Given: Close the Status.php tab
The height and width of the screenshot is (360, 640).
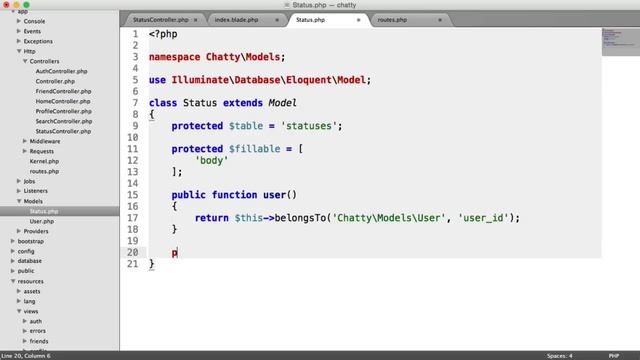Looking at the screenshot, I should click(x=358, y=20).
